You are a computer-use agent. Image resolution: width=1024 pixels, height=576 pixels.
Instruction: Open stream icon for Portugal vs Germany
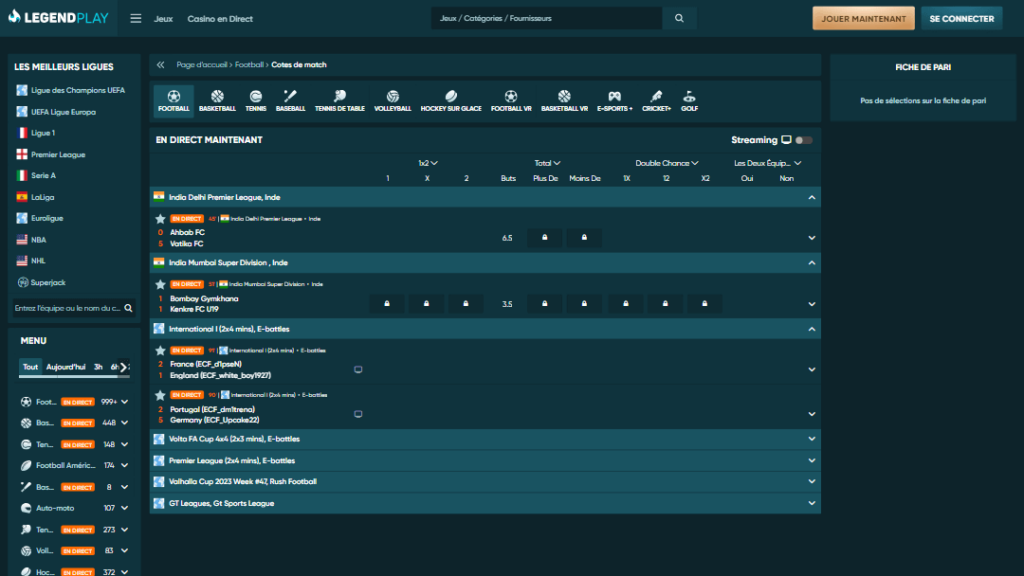[358, 414]
